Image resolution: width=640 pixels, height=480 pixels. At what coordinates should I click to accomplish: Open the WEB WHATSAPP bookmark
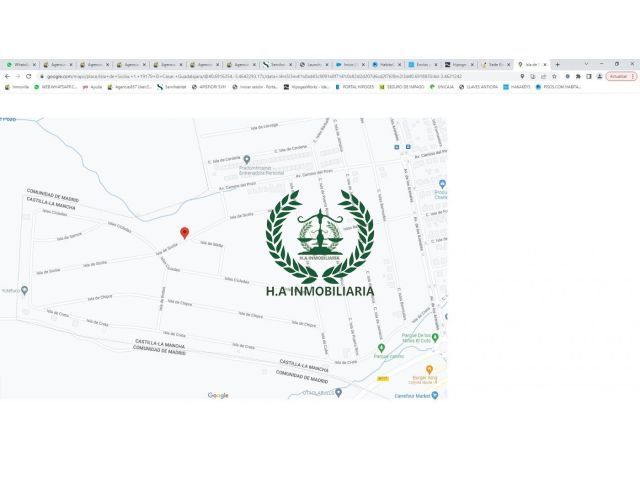pyautogui.click(x=56, y=87)
